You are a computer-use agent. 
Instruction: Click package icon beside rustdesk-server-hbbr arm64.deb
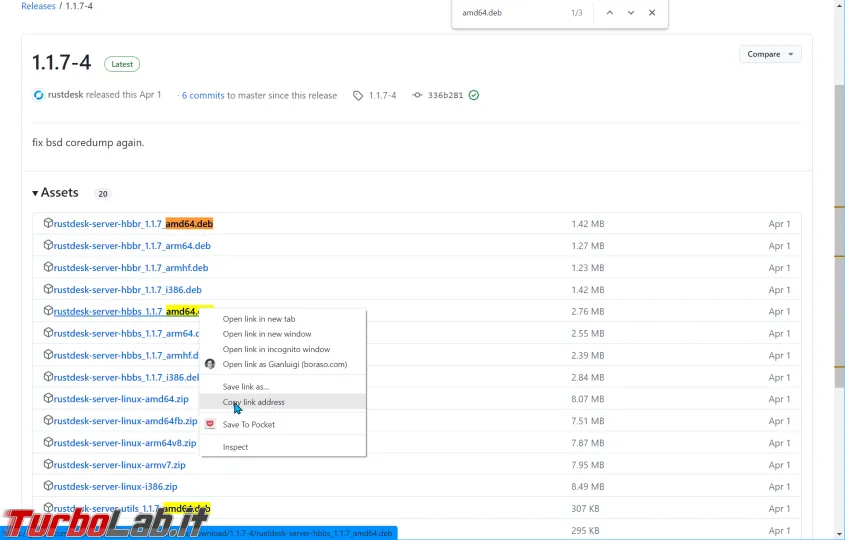(x=48, y=245)
